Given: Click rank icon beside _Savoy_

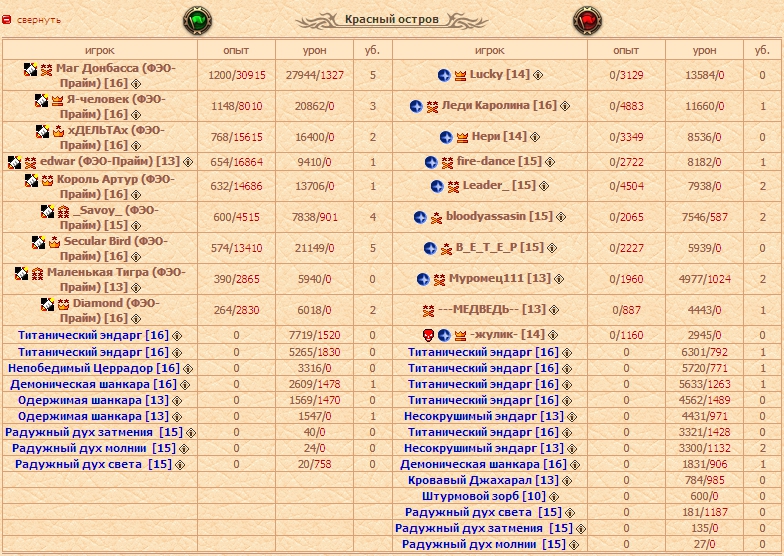Looking at the screenshot, I should [x=64, y=212].
